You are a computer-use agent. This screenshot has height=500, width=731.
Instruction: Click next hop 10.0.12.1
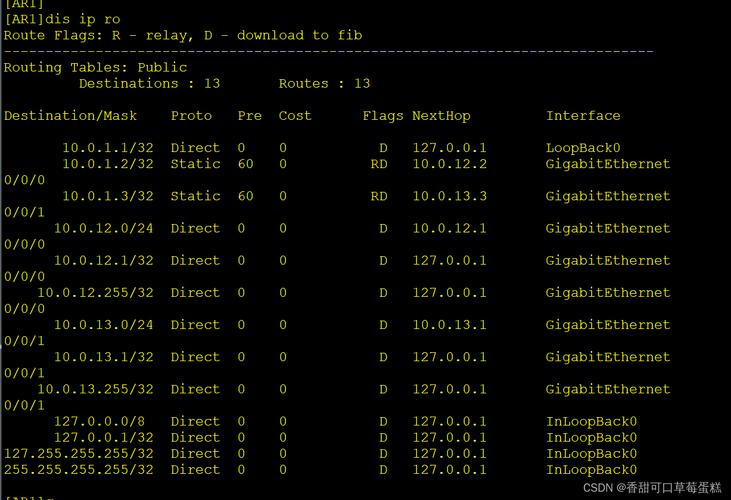449,228
